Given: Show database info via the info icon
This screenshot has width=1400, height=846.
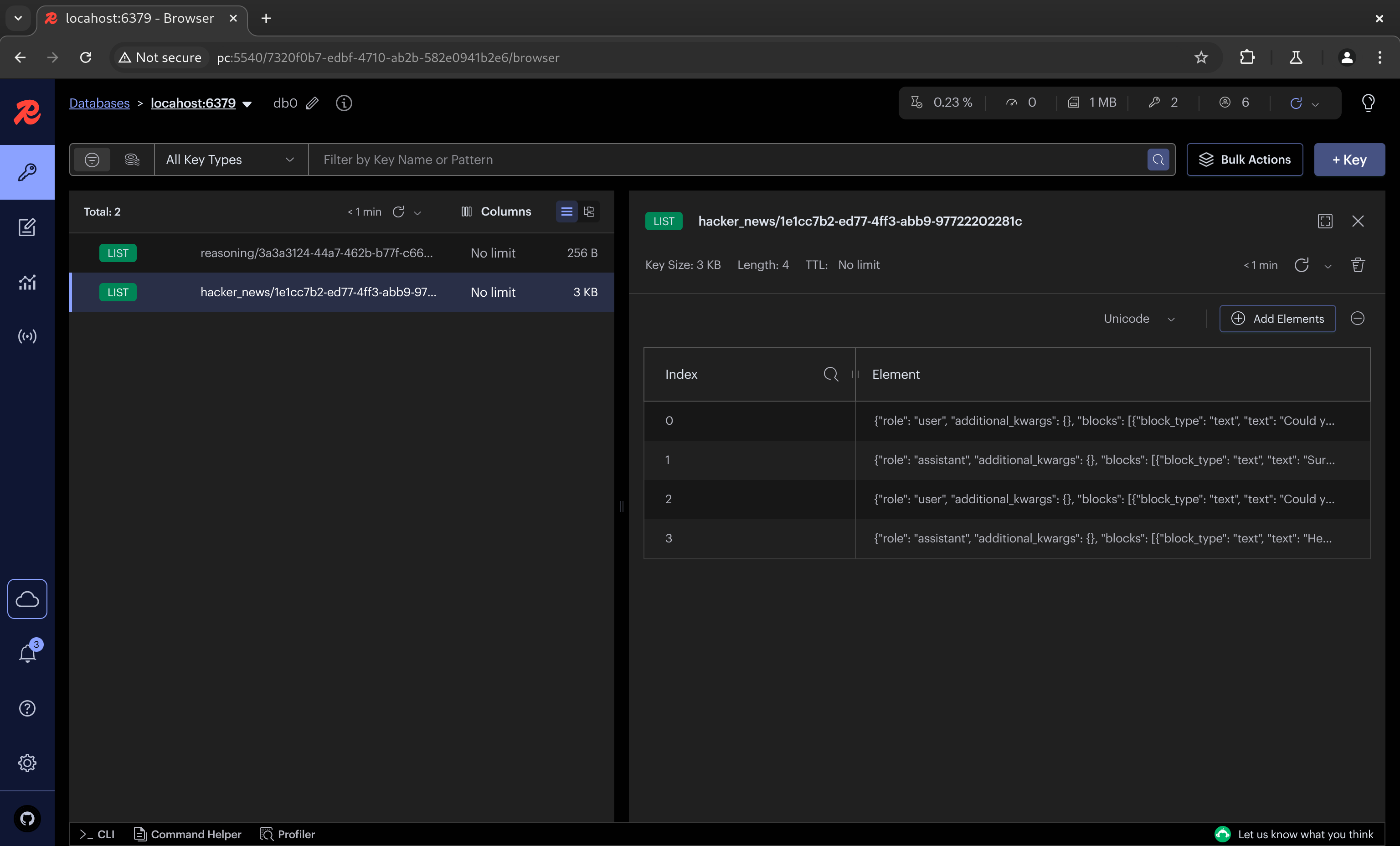Looking at the screenshot, I should click(344, 103).
